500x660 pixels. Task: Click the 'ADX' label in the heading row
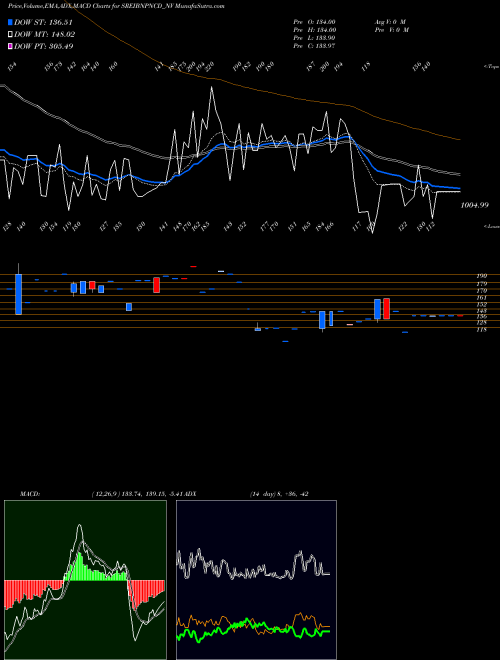click(191, 494)
